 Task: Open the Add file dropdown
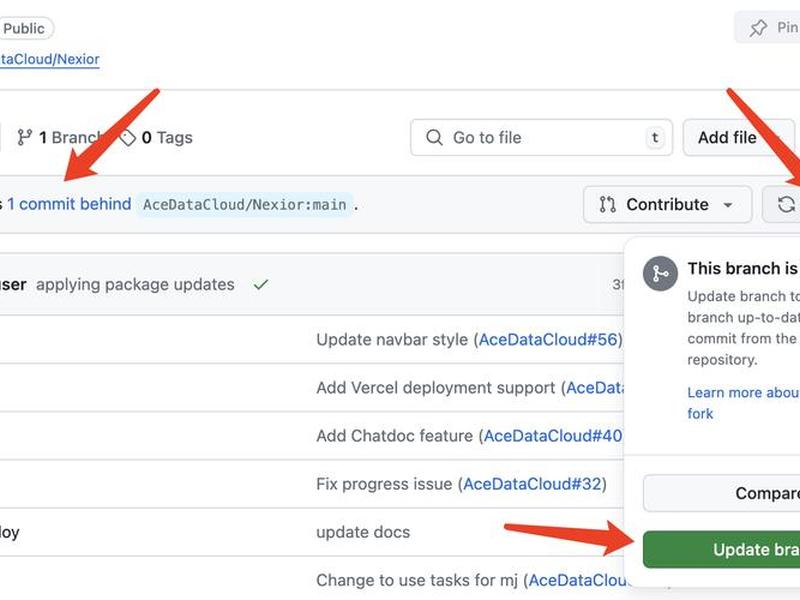click(739, 137)
